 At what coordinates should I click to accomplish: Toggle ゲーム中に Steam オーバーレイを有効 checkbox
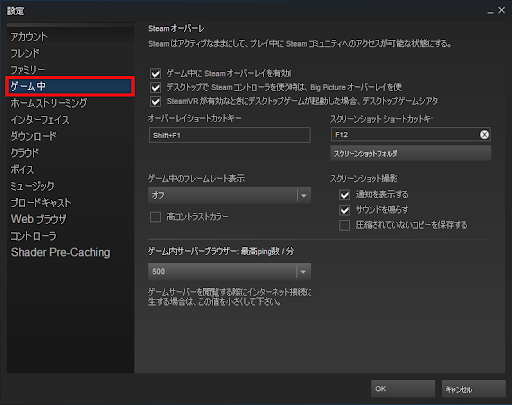156,73
